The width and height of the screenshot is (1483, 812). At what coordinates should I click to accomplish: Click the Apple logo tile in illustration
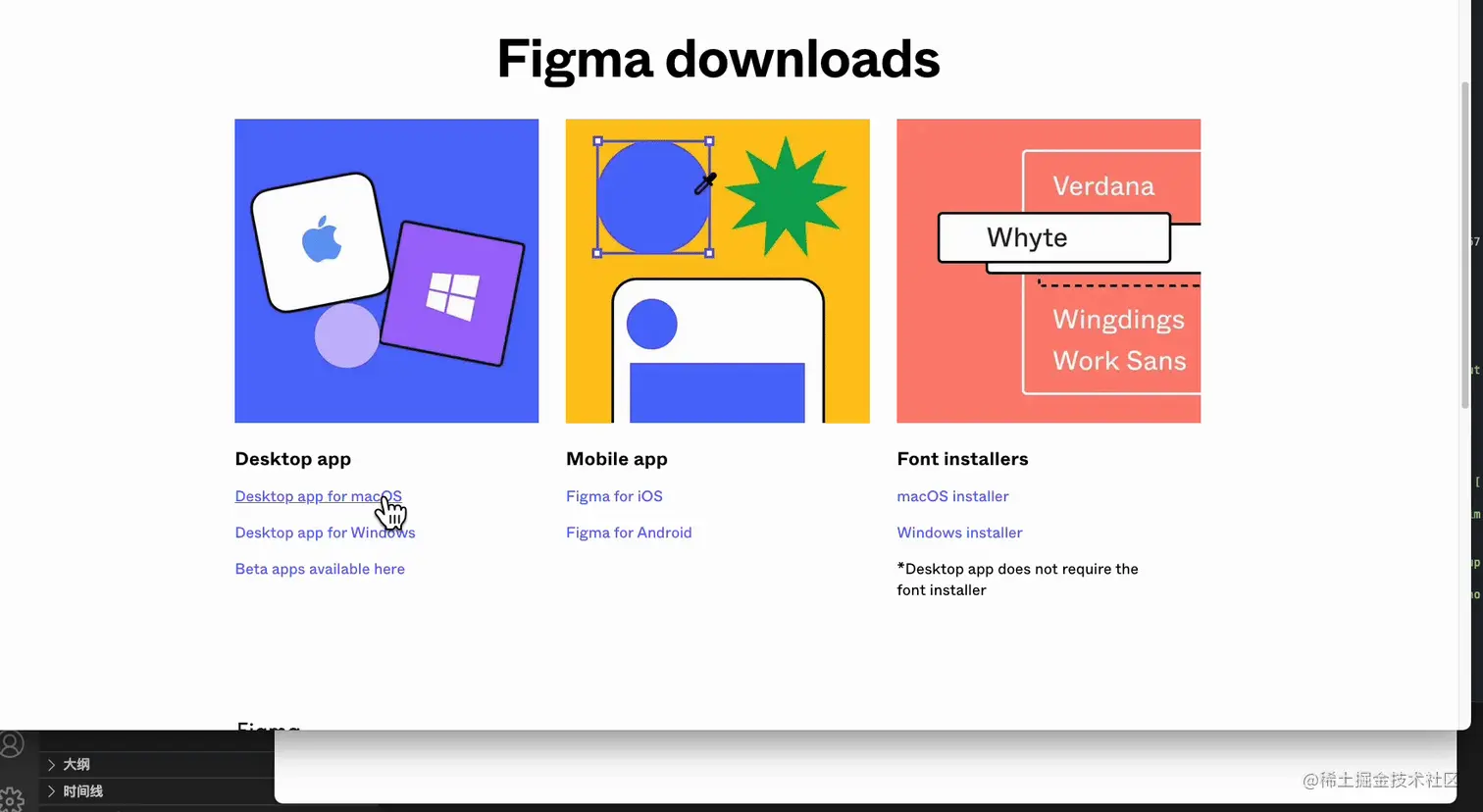321,242
